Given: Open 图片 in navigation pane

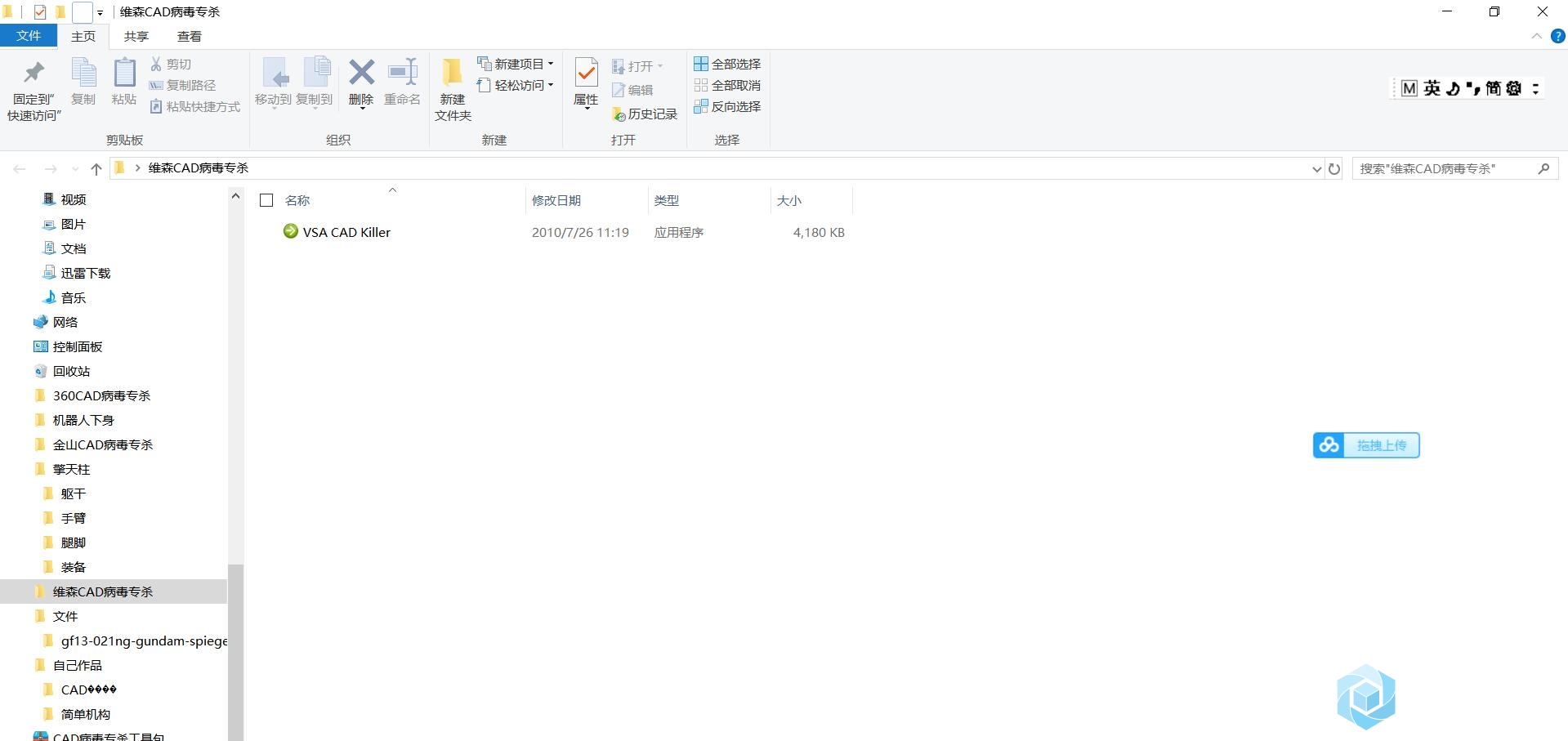Looking at the screenshot, I should click(x=74, y=224).
